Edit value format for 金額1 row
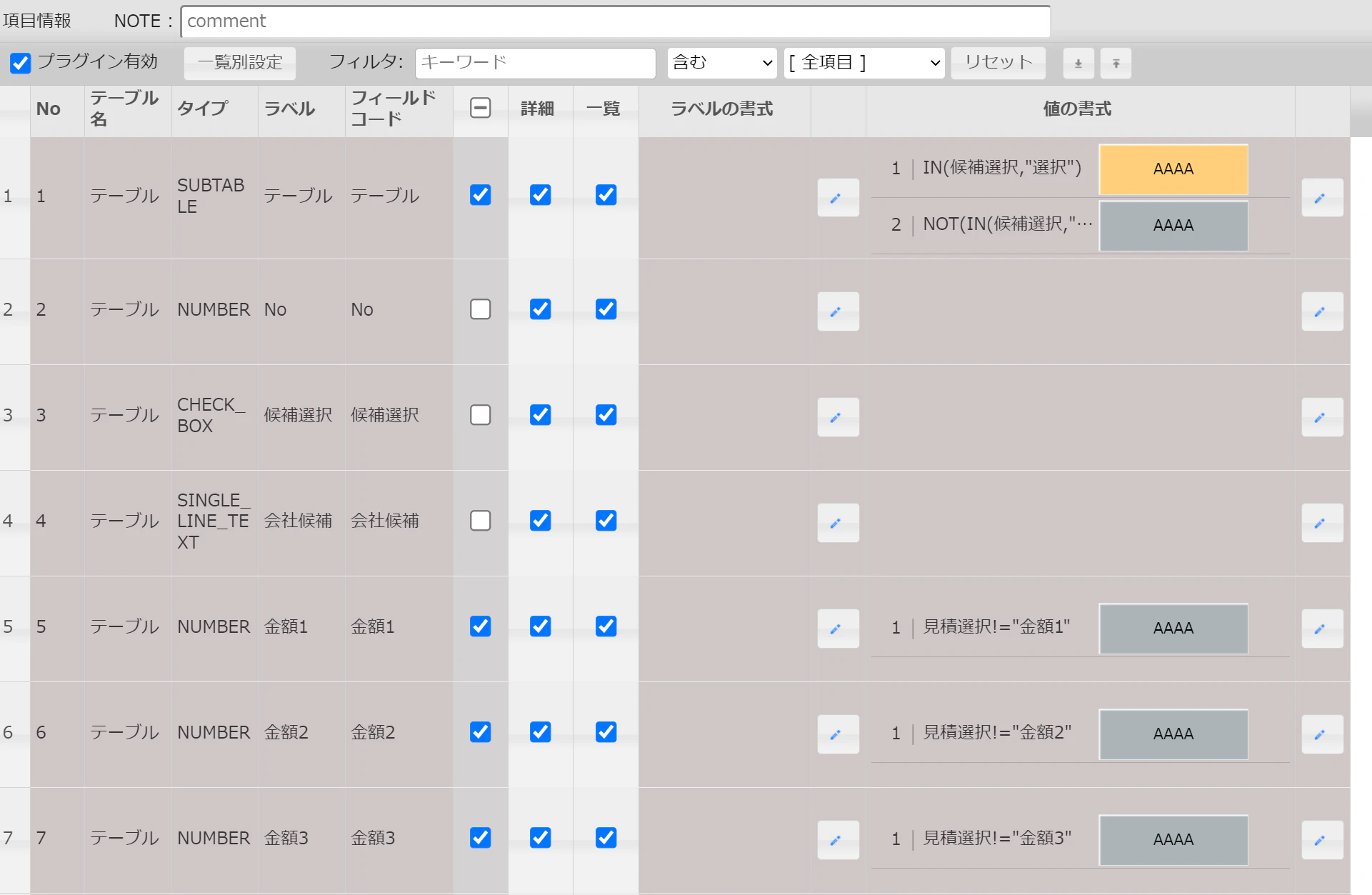 pos(1322,628)
